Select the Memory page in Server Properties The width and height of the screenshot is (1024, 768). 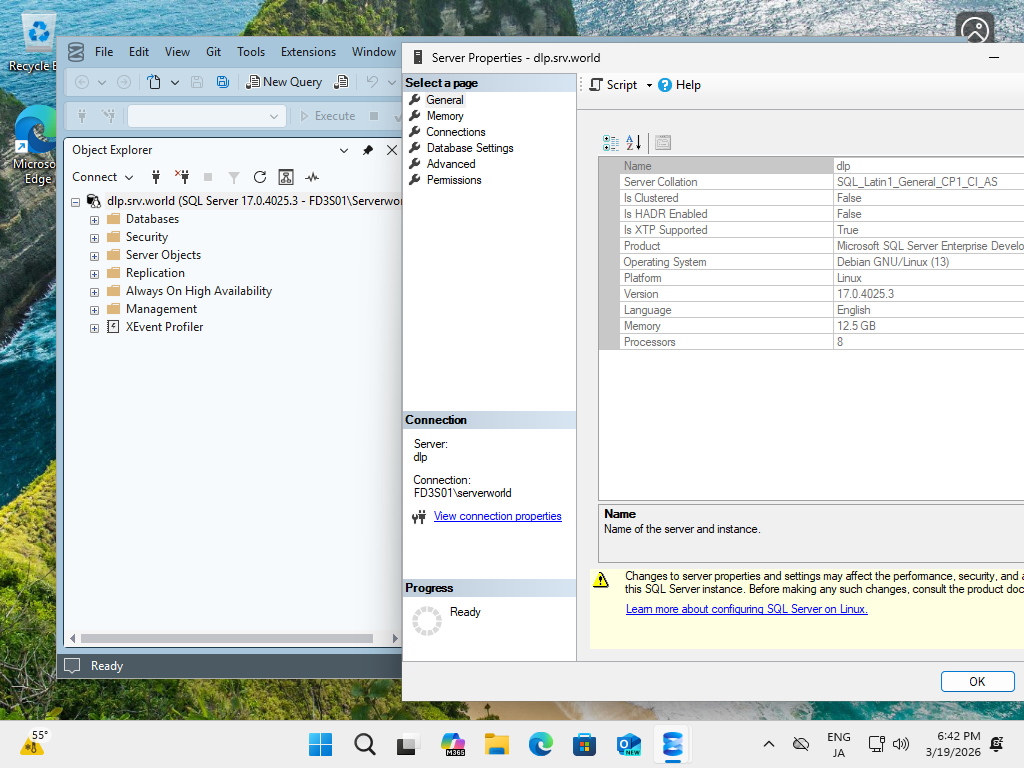tap(445, 116)
